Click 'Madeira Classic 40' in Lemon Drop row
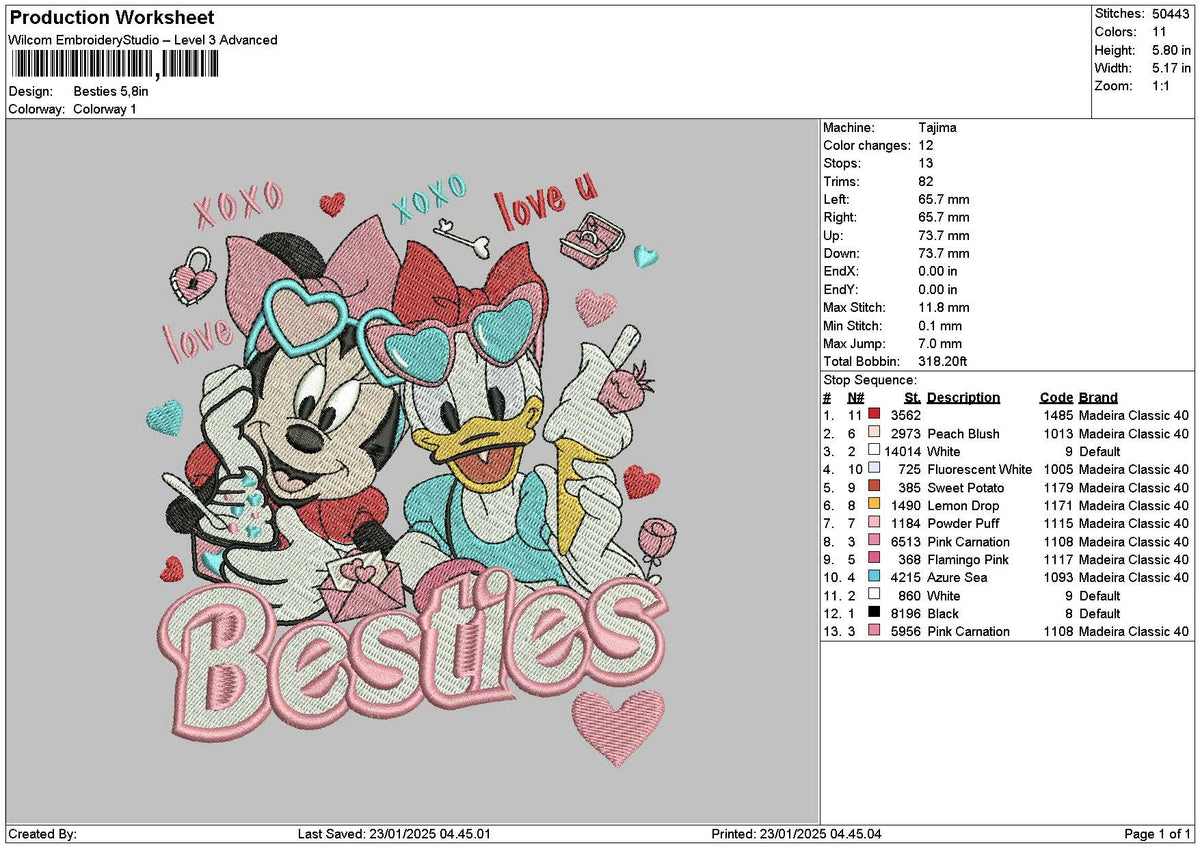Screen dimensions: 1200x848 (x=1134, y=505)
